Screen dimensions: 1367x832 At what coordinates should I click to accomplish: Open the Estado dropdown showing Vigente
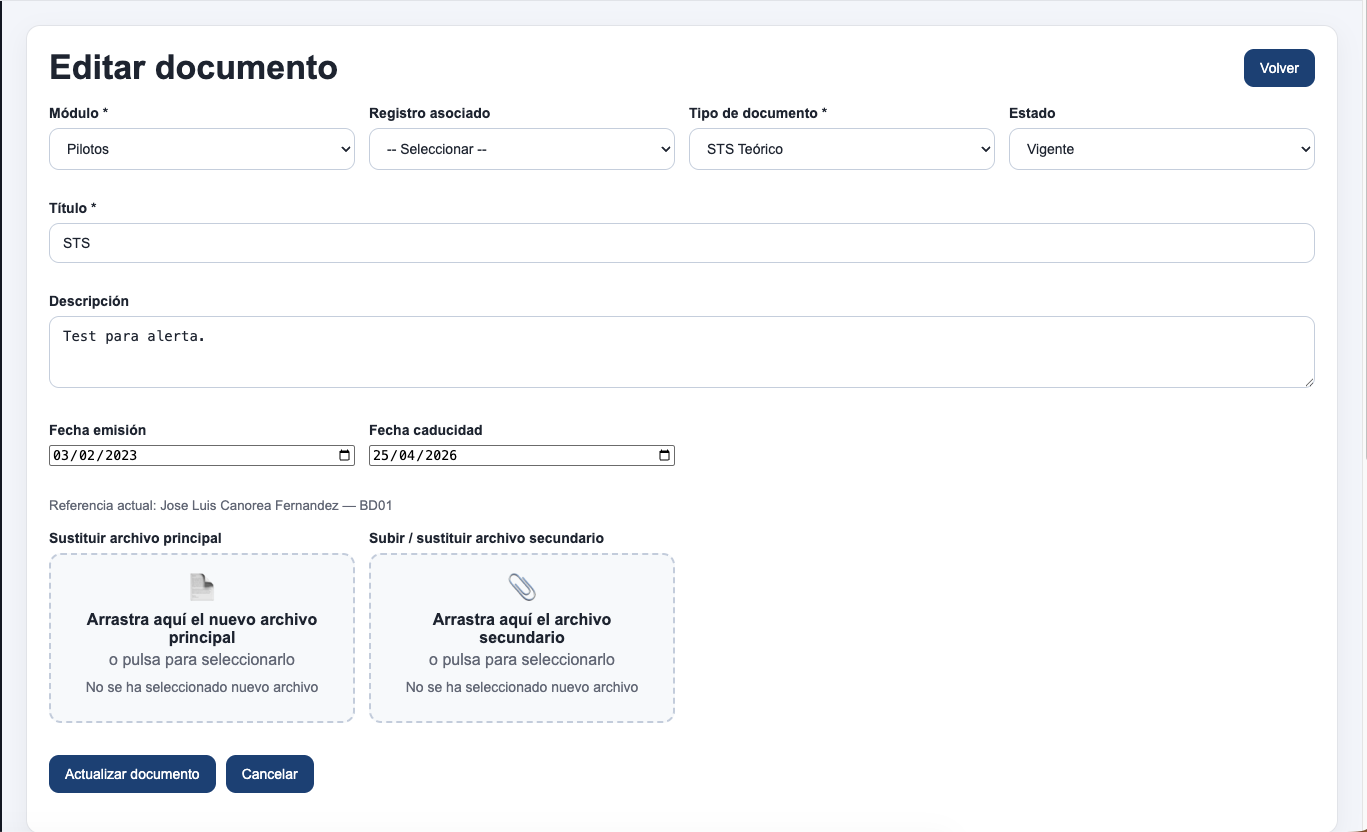pyautogui.click(x=1162, y=149)
